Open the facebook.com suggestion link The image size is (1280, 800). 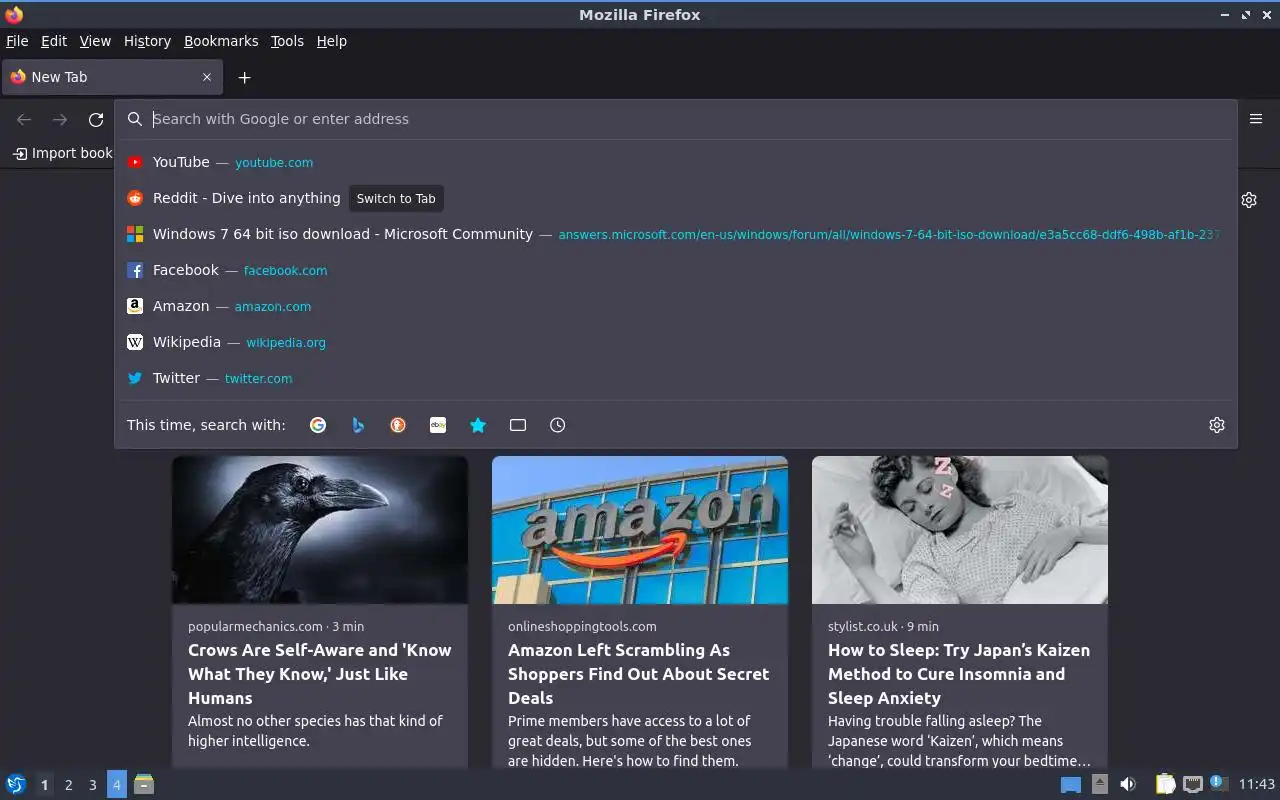tap(285, 270)
